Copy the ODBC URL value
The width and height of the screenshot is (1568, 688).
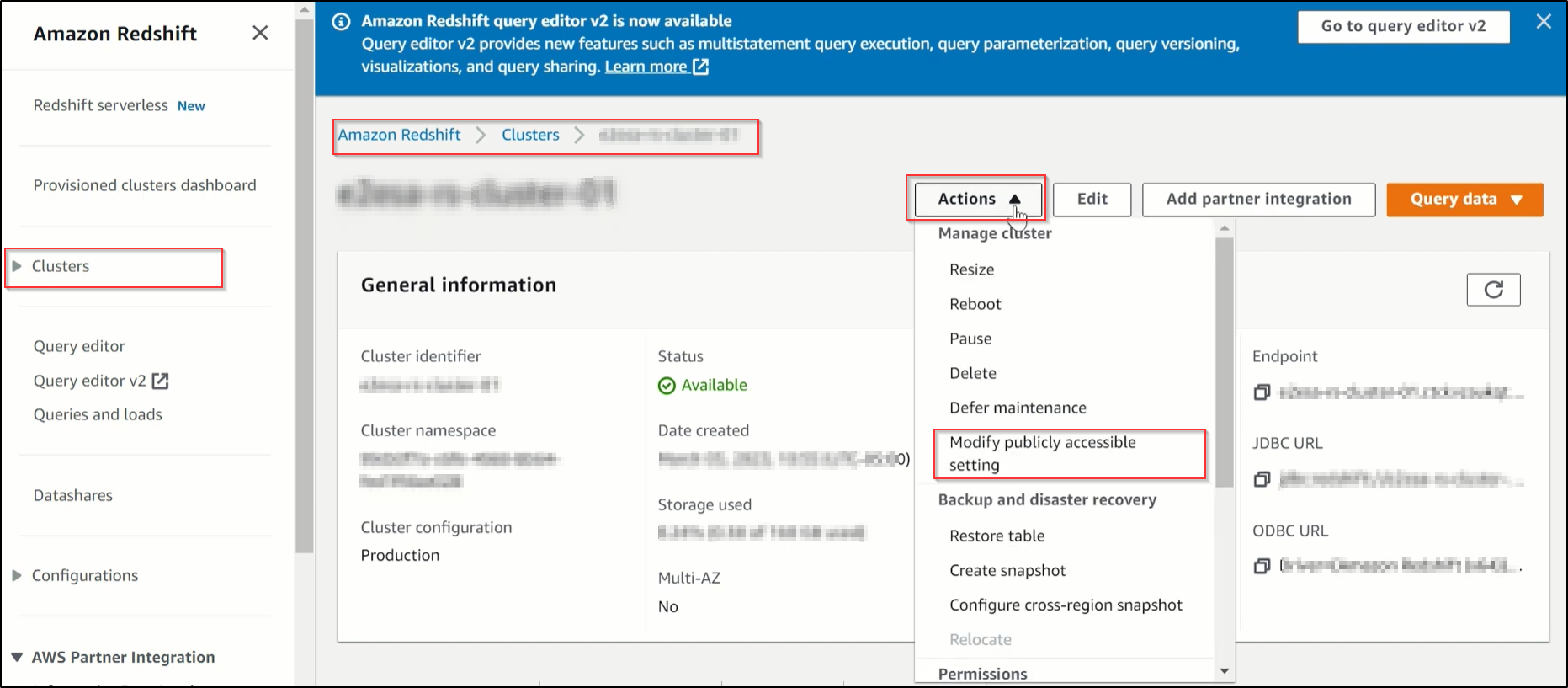(1262, 566)
